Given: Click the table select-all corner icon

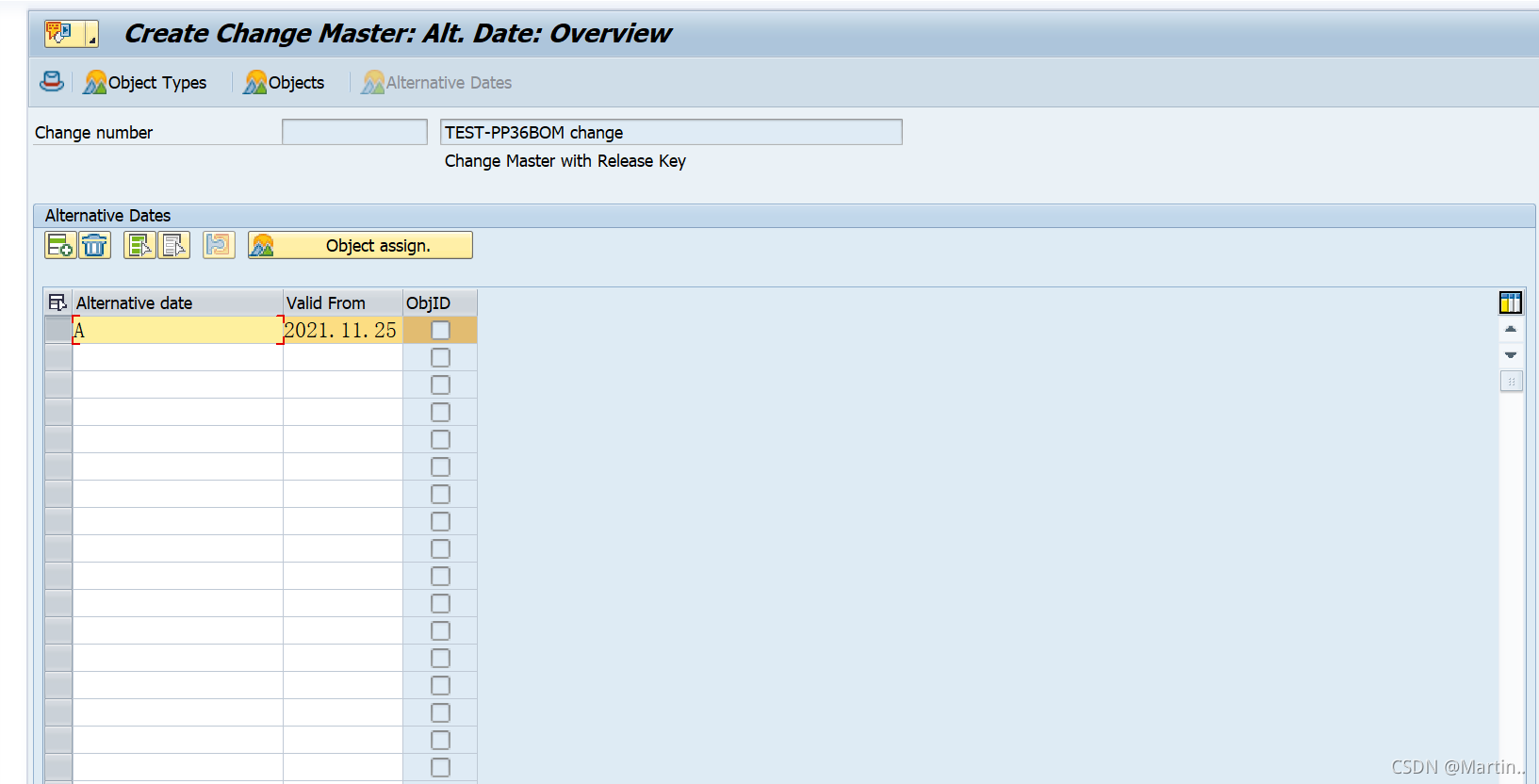Looking at the screenshot, I should (57, 302).
